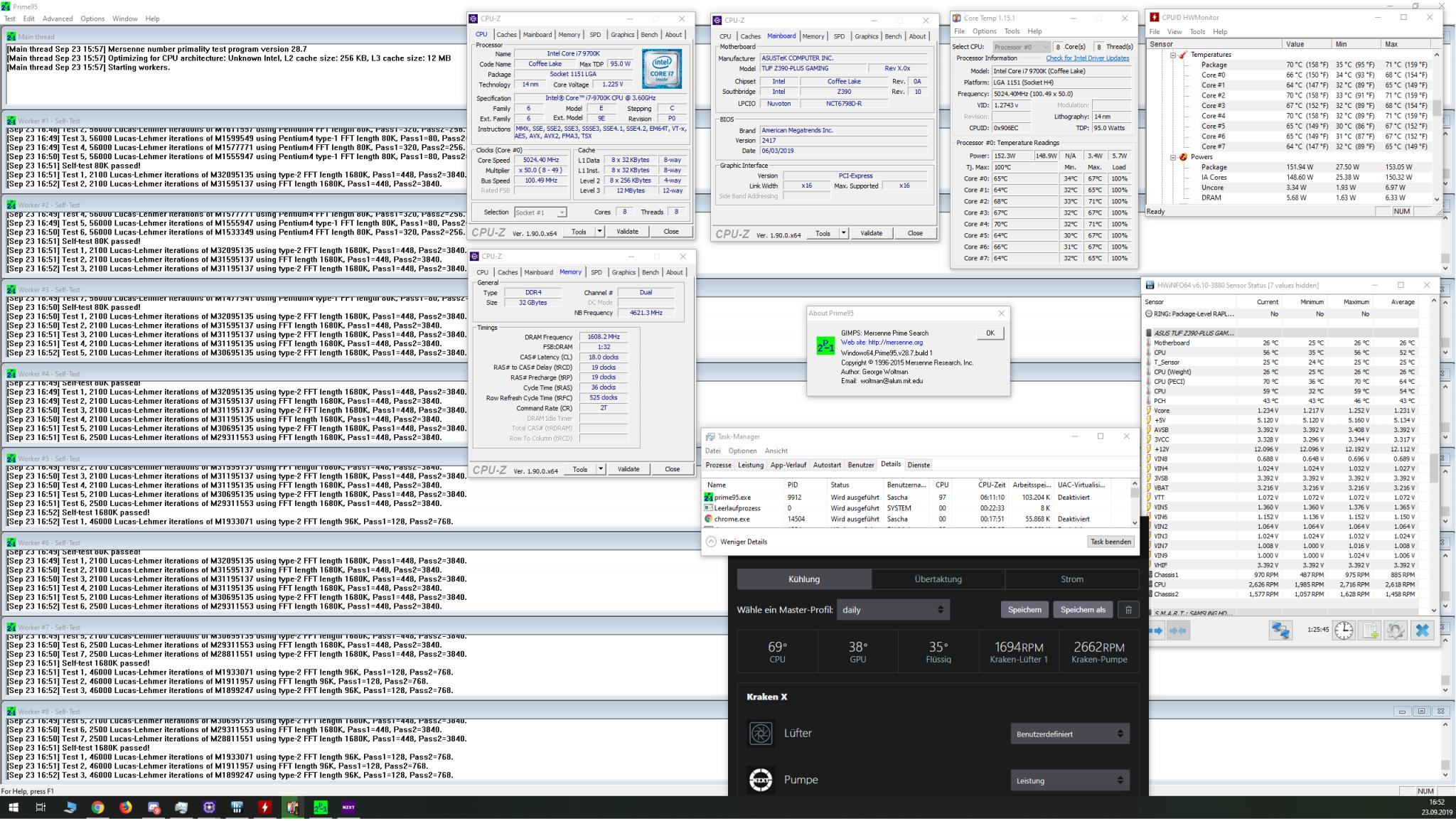
Task: Click Check for Intel Driver Updates link
Action: pyautogui.click(x=1087, y=58)
